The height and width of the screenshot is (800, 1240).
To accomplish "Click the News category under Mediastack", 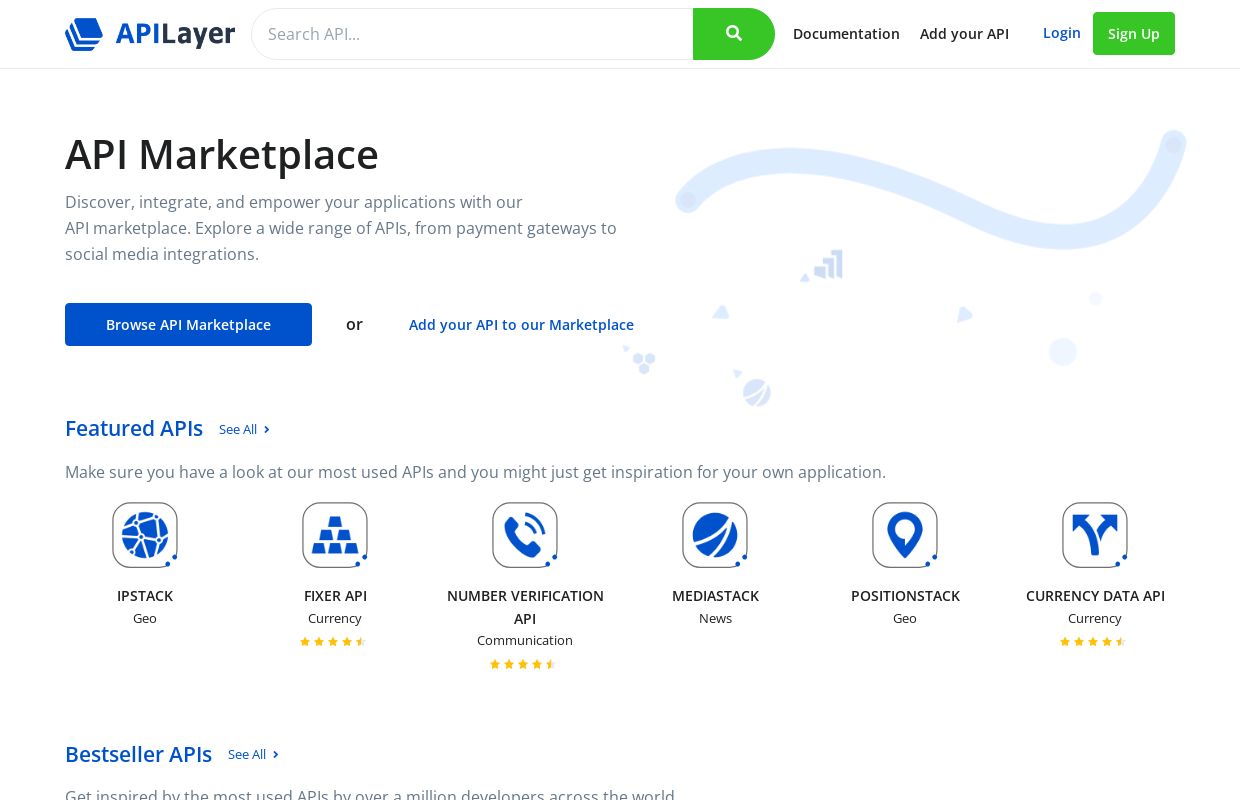I will pos(715,618).
